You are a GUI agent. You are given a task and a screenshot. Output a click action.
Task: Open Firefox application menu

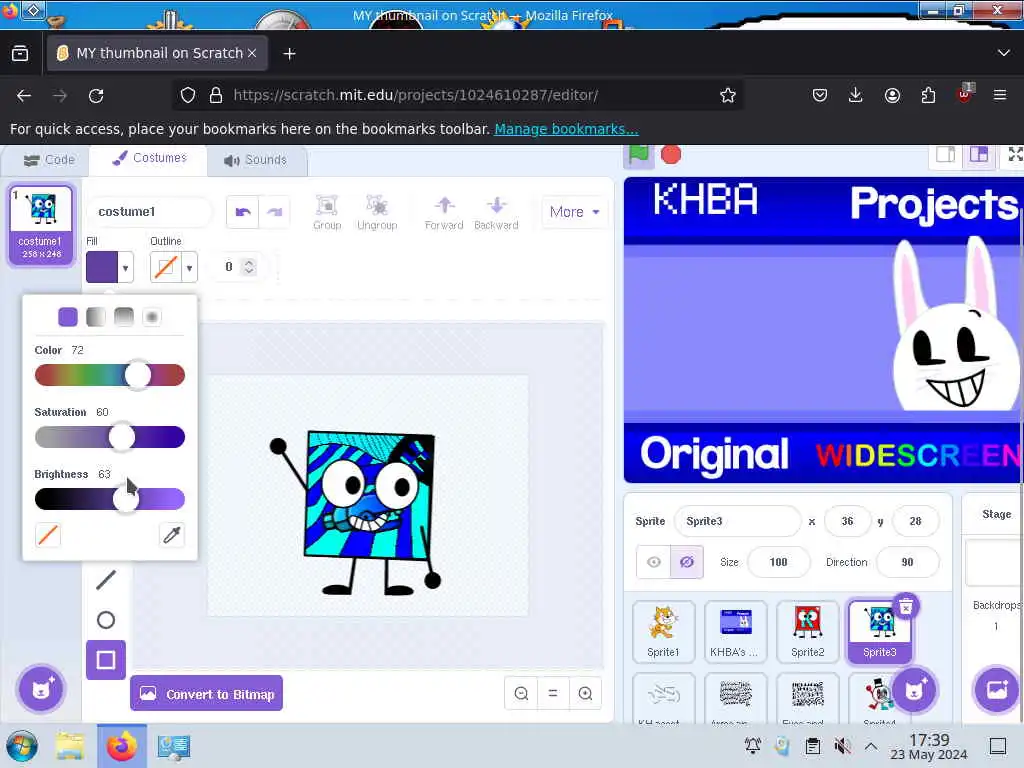[1000, 95]
